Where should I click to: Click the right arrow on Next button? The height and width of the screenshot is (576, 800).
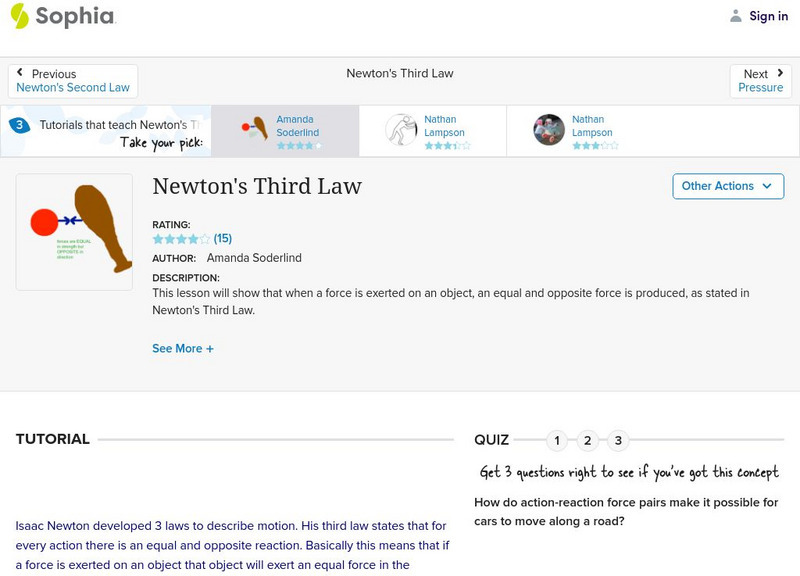[x=780, y=73]
